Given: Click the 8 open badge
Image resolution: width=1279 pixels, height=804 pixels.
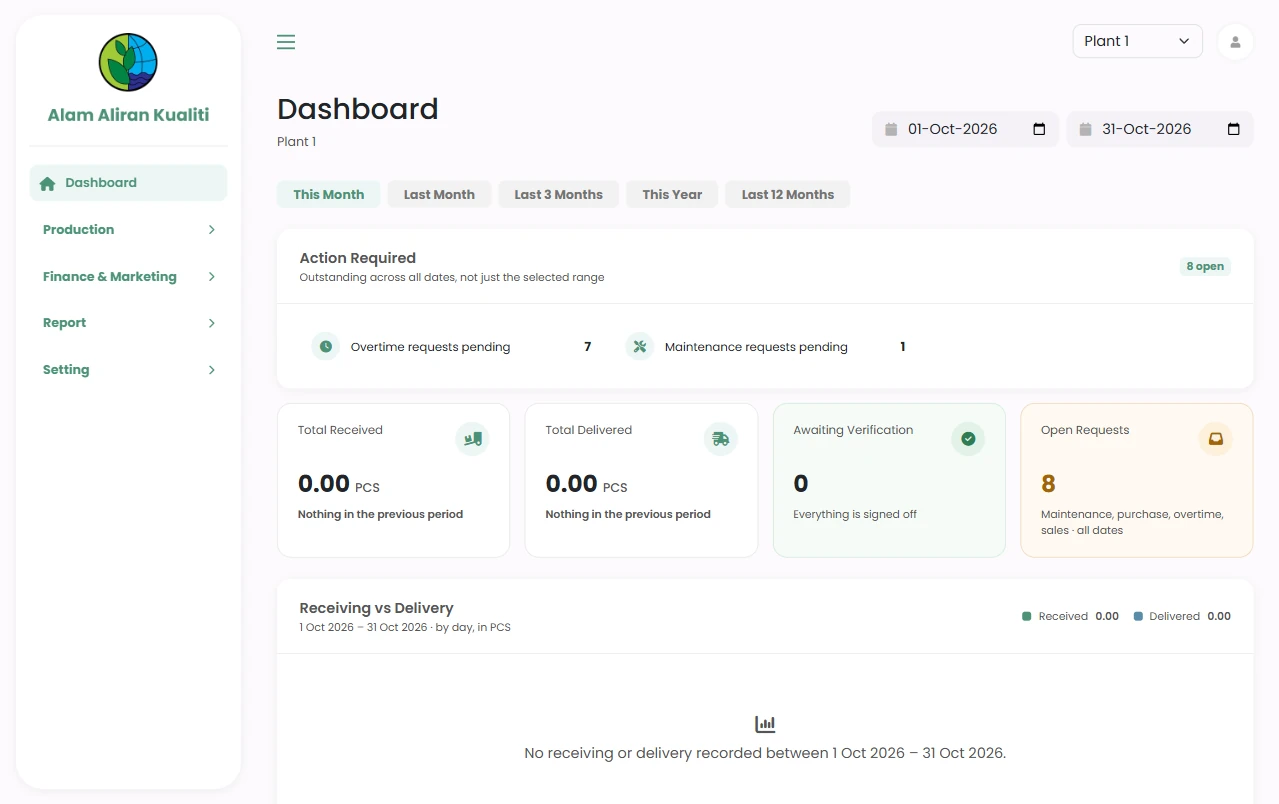Looking at the screenshot, I should 1205,266.
